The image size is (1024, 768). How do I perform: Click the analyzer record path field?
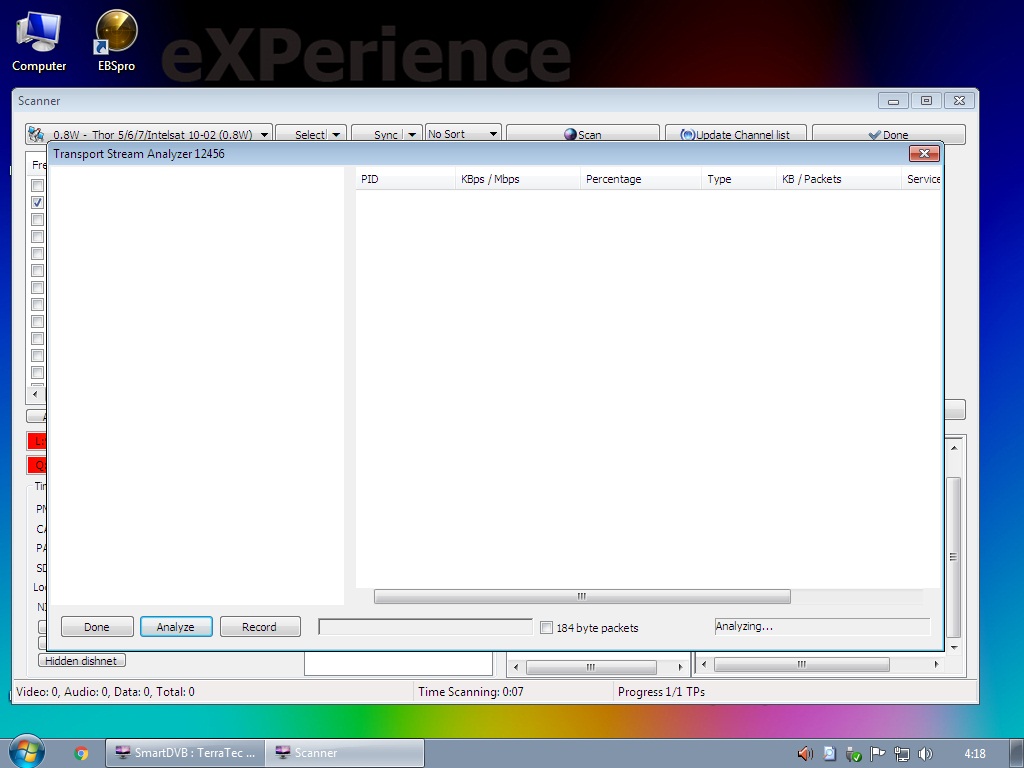point(425,627)
